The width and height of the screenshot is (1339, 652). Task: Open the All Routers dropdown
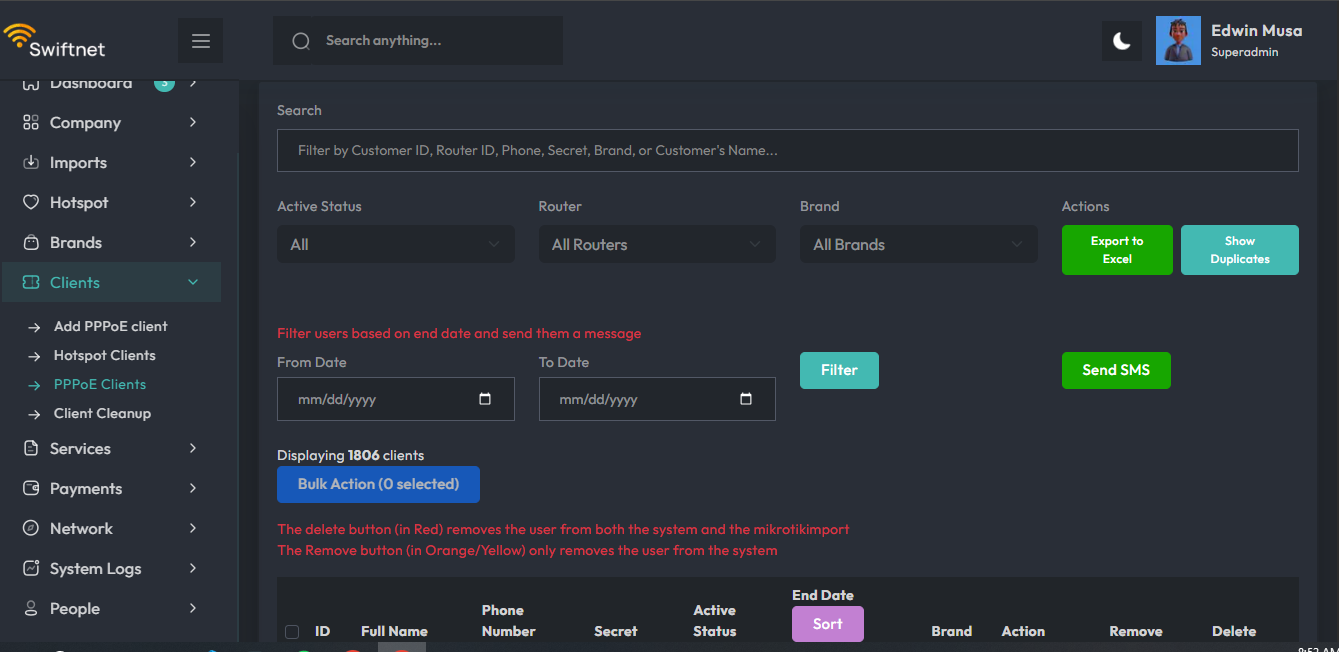click(x=657, y=245)
